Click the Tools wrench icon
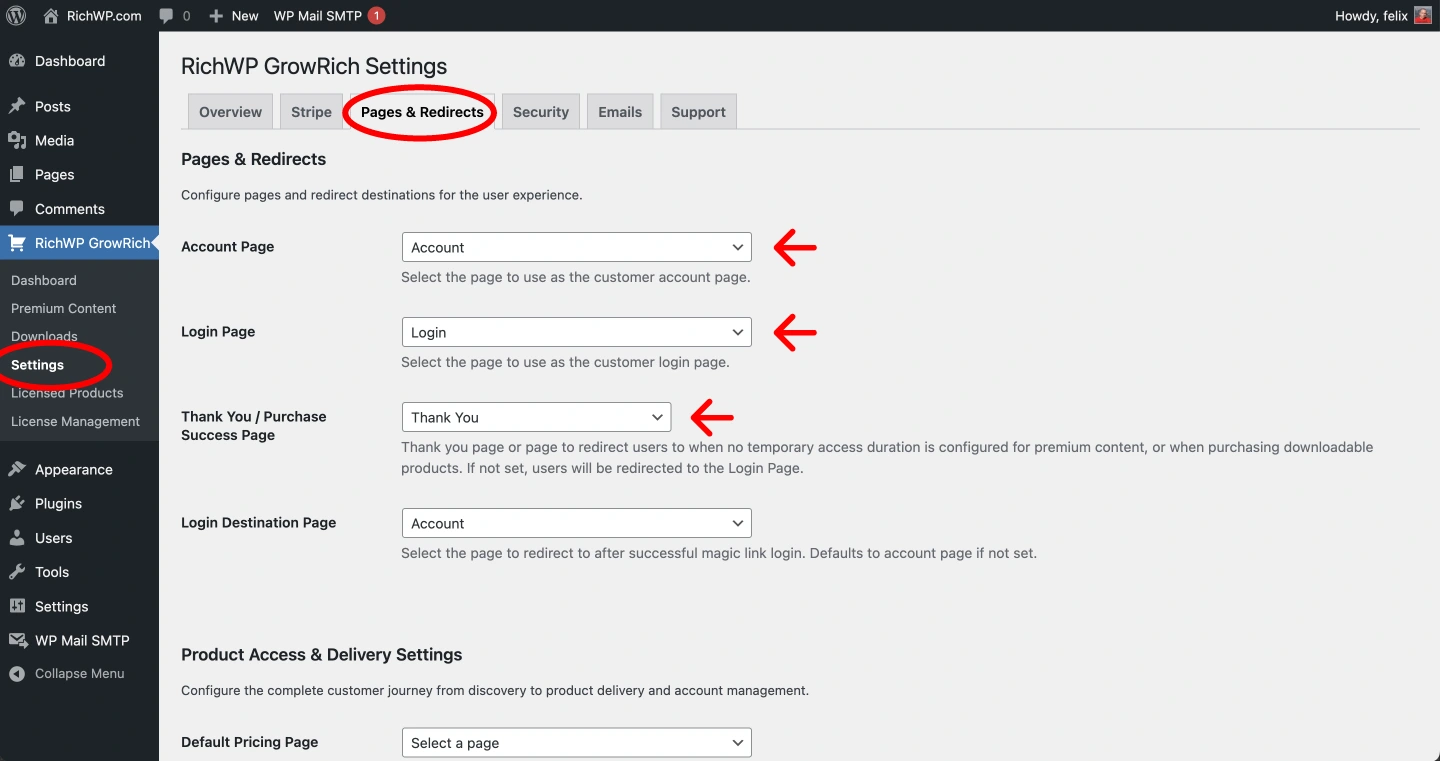 click(17, 572)
